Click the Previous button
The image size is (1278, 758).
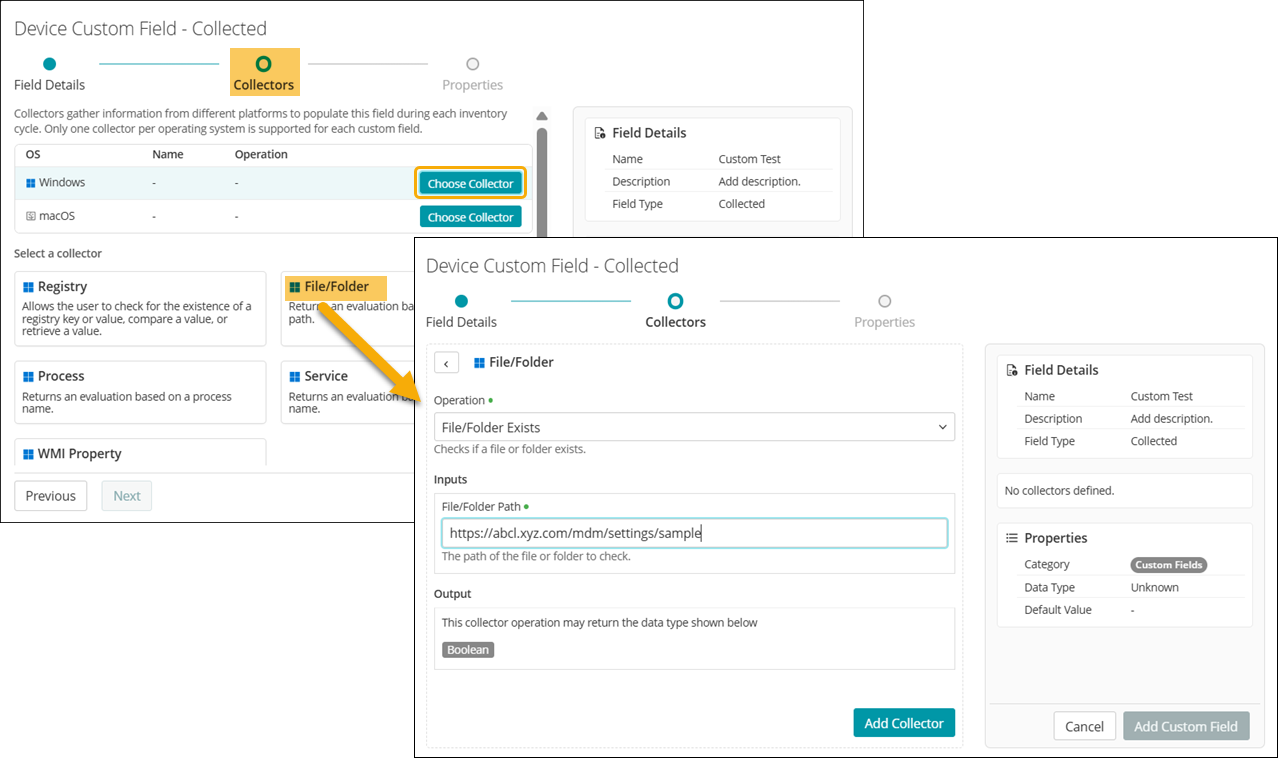click(x=51, y=496)
